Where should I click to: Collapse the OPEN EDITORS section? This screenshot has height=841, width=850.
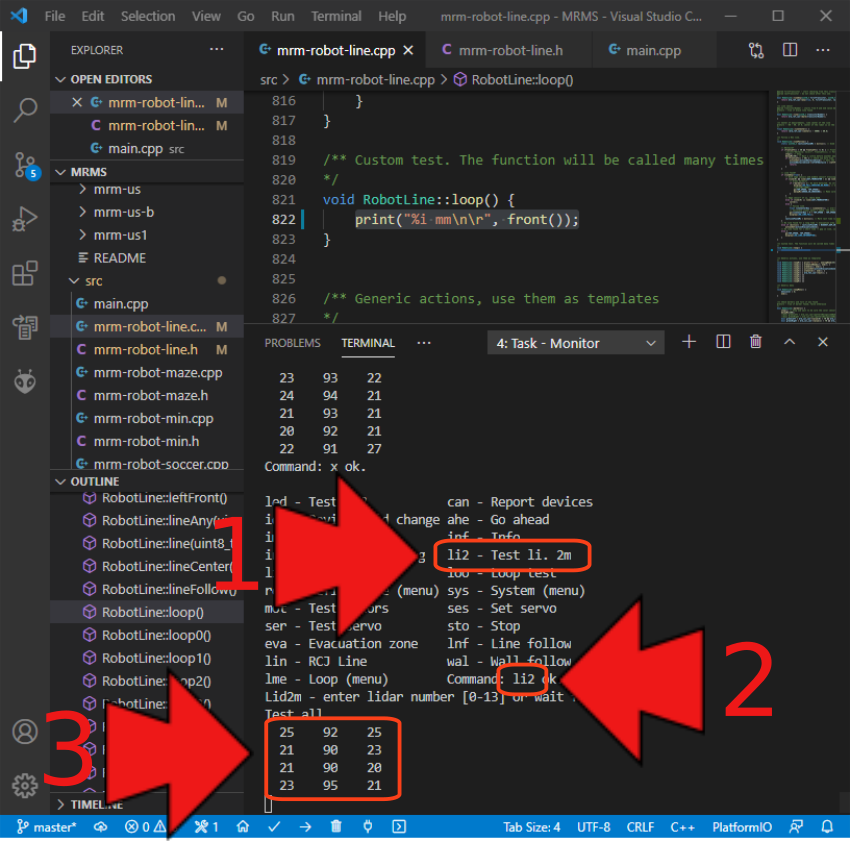pyautogui.click(x=111, y=79)
